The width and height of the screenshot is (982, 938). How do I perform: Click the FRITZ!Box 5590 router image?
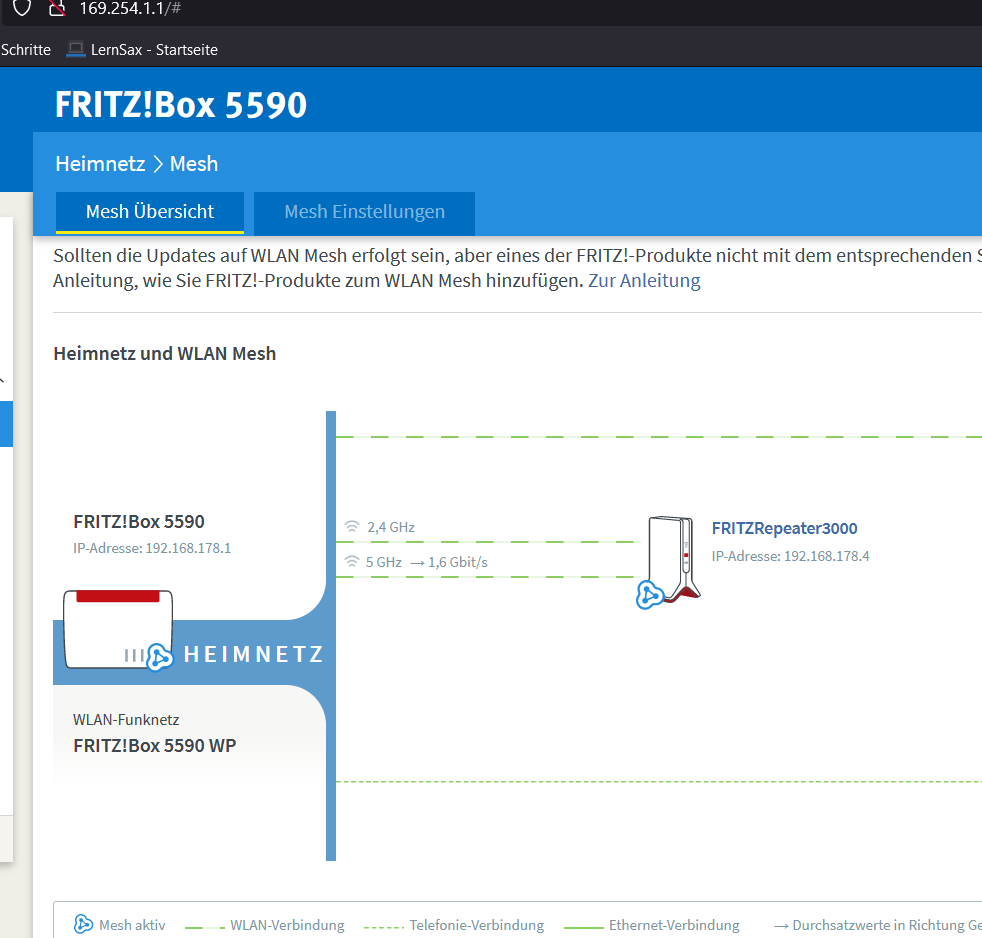(x=118, y=629)
